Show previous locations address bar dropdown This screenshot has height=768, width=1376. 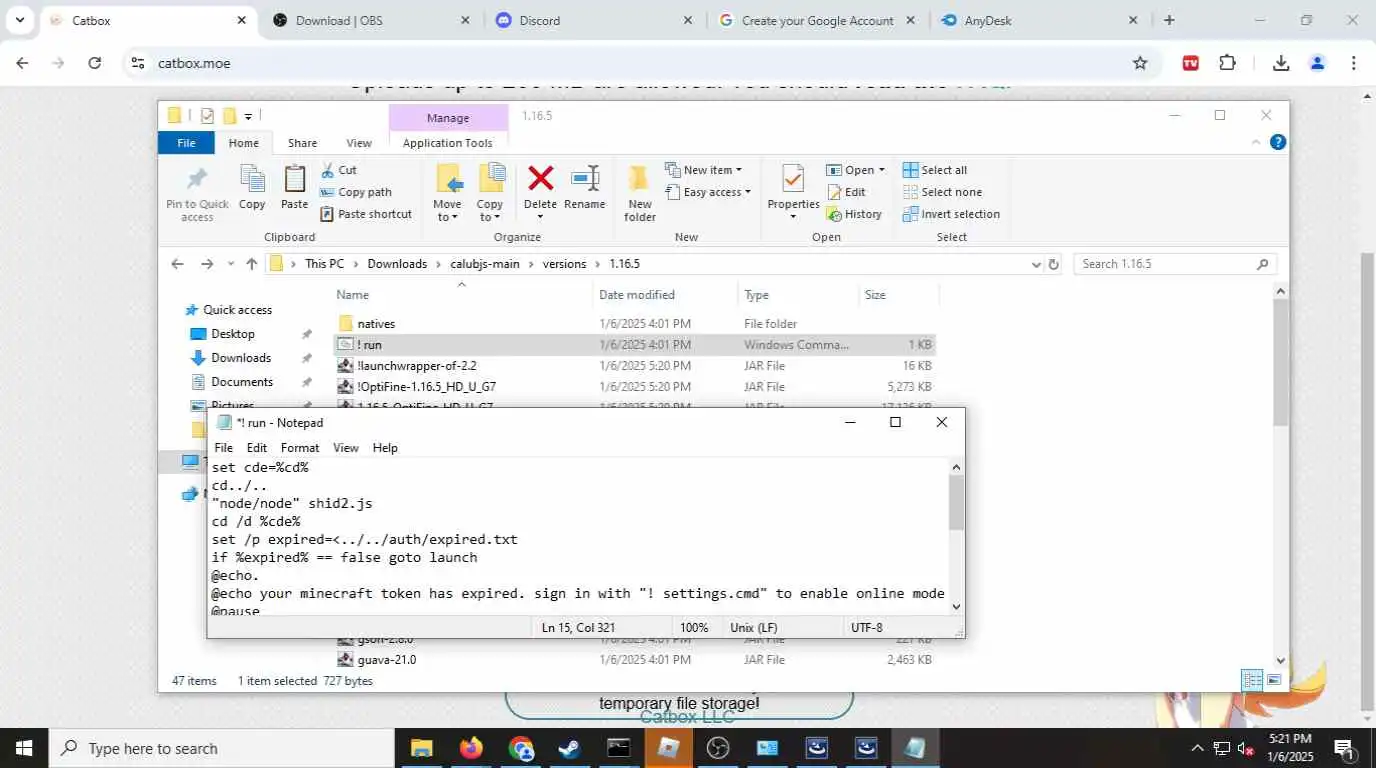coord(1035,264)
